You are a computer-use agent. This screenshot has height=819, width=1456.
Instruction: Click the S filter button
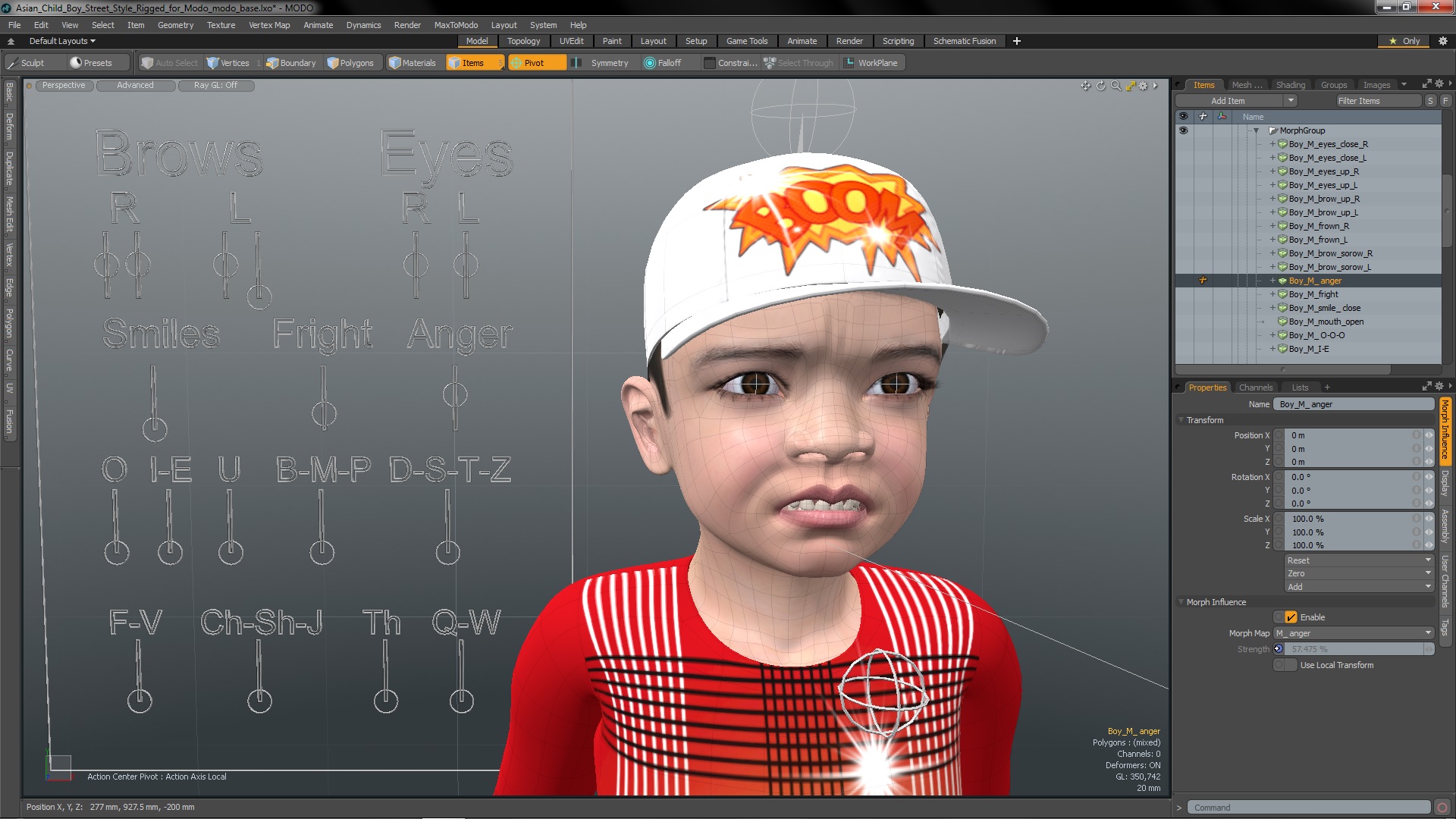[1430, 101]
